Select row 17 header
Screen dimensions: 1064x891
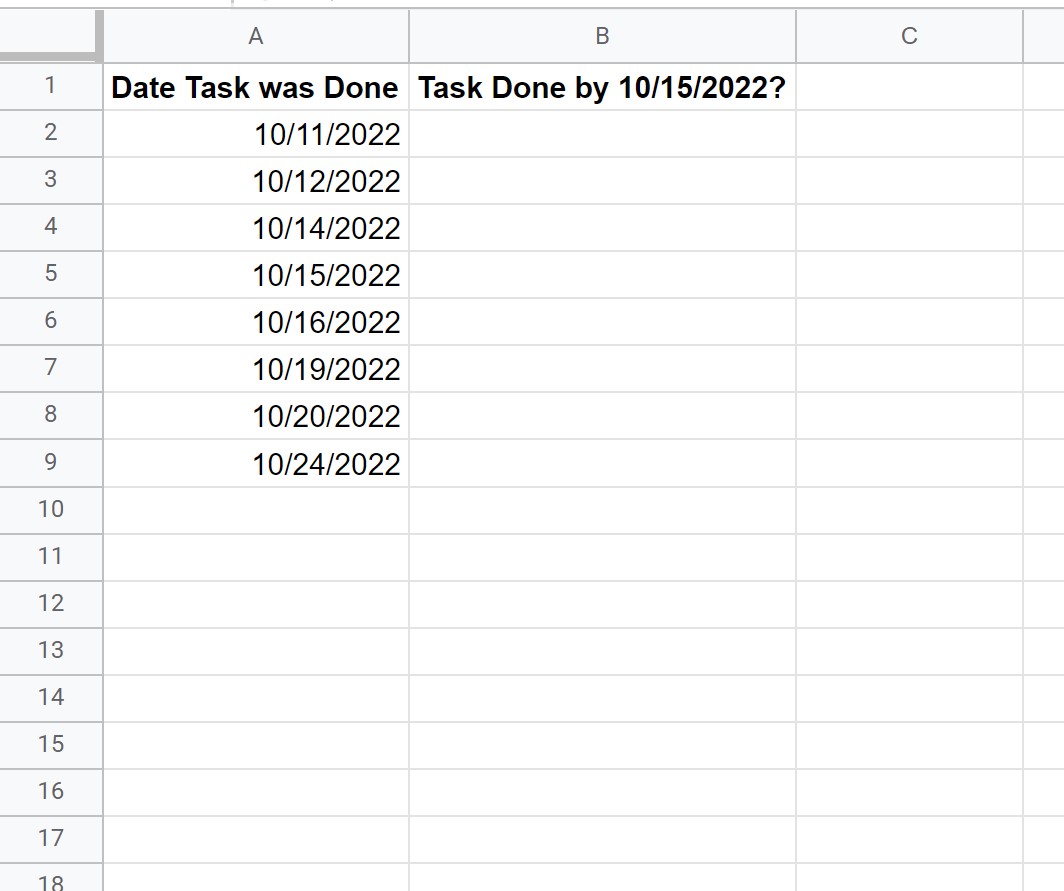pos(51,839)
